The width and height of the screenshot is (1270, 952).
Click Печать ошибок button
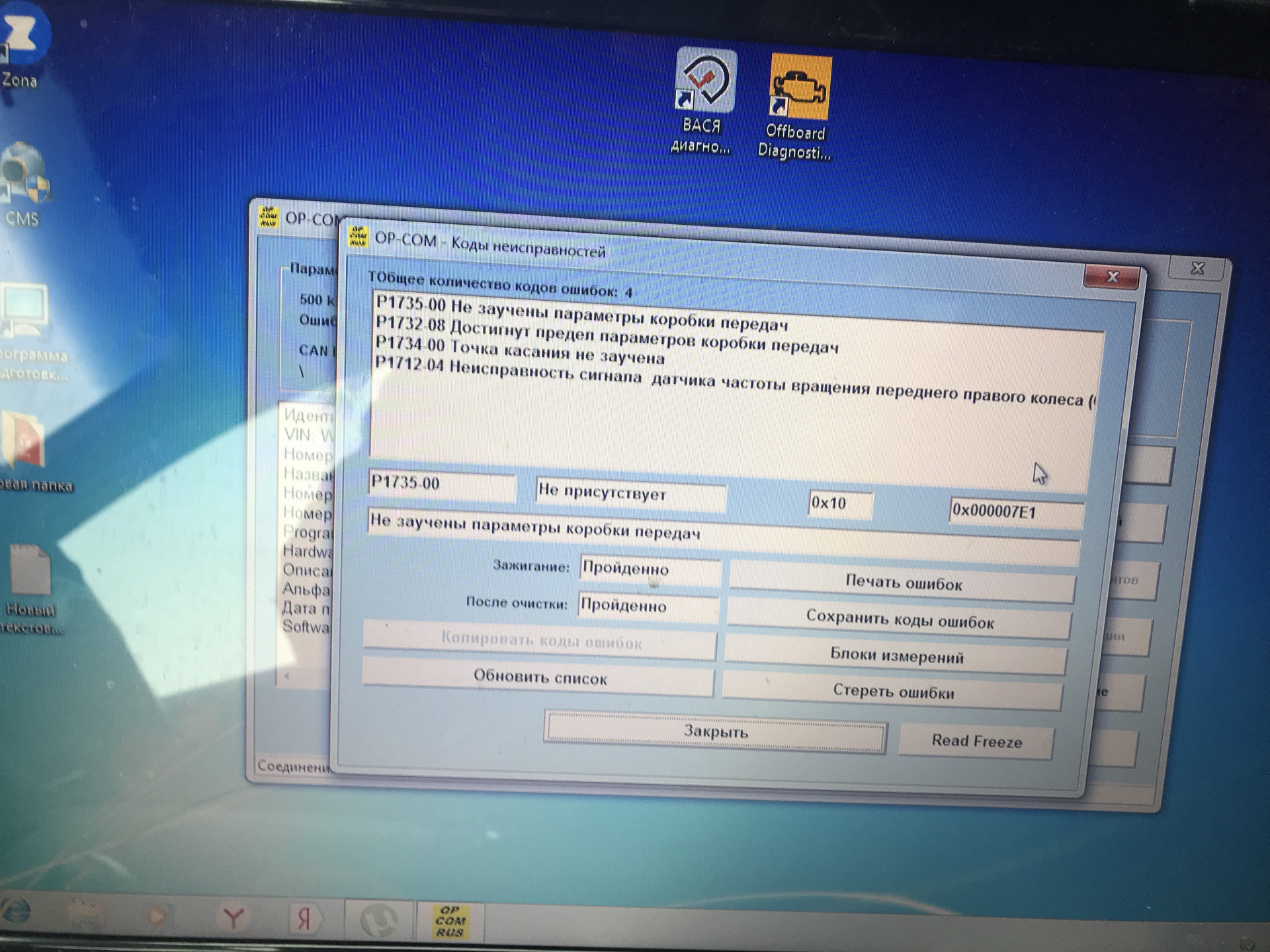903,582
